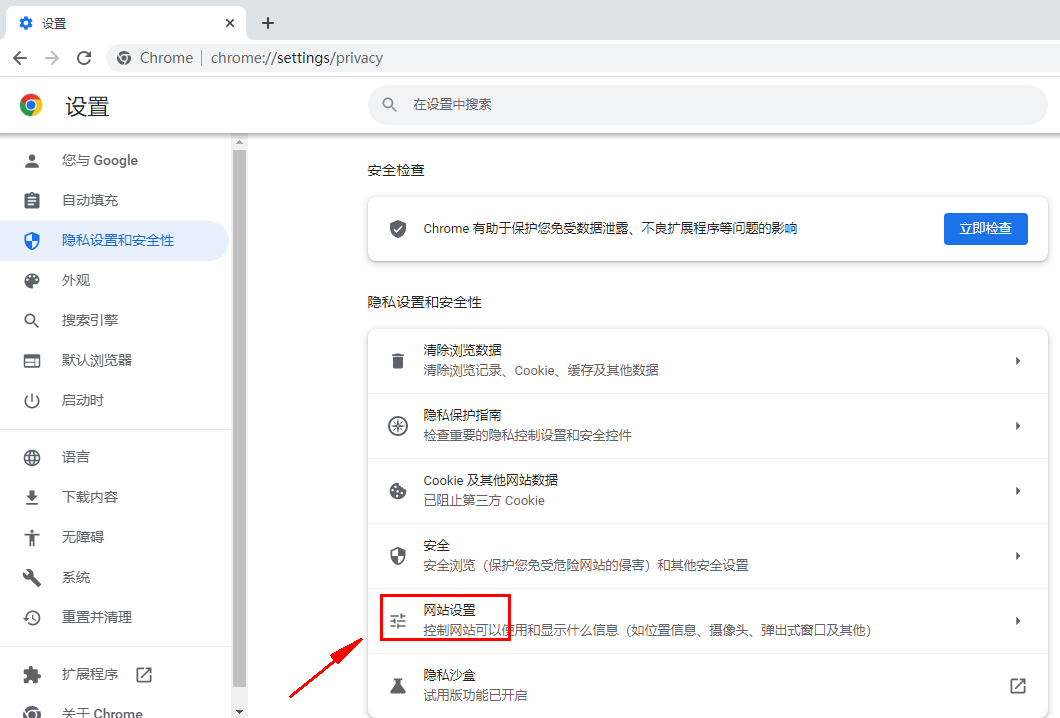The width and height of the screenshot is (1060, 718).
Task: Click the Chrome site info icon in address bar
Action: coord(124,58)
